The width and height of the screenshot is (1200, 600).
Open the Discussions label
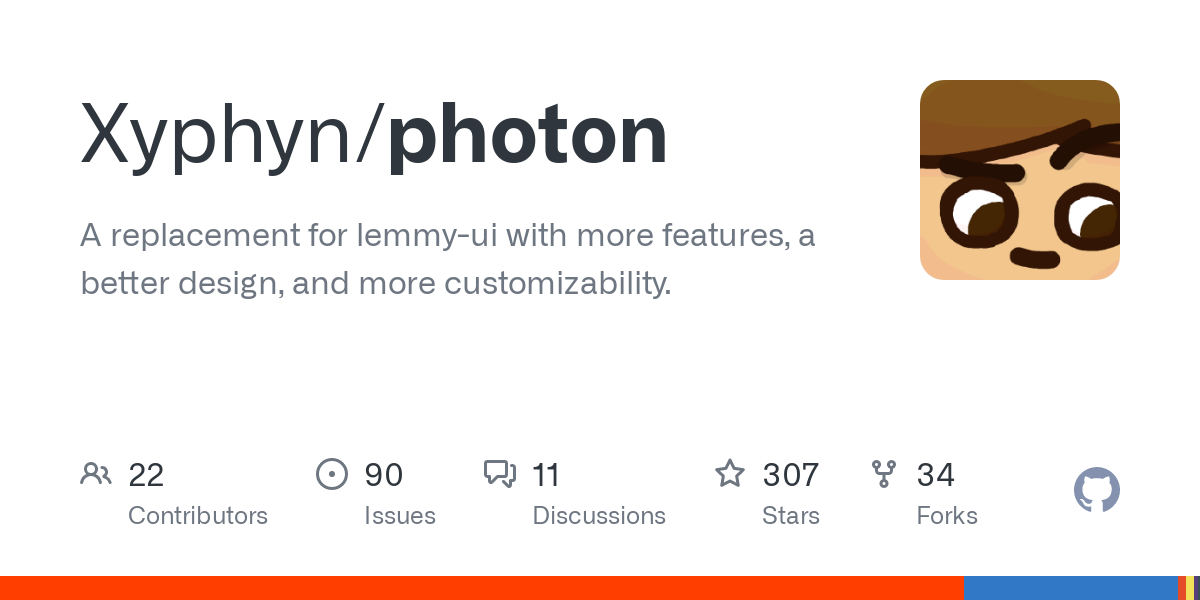click(x=599, y=516)
